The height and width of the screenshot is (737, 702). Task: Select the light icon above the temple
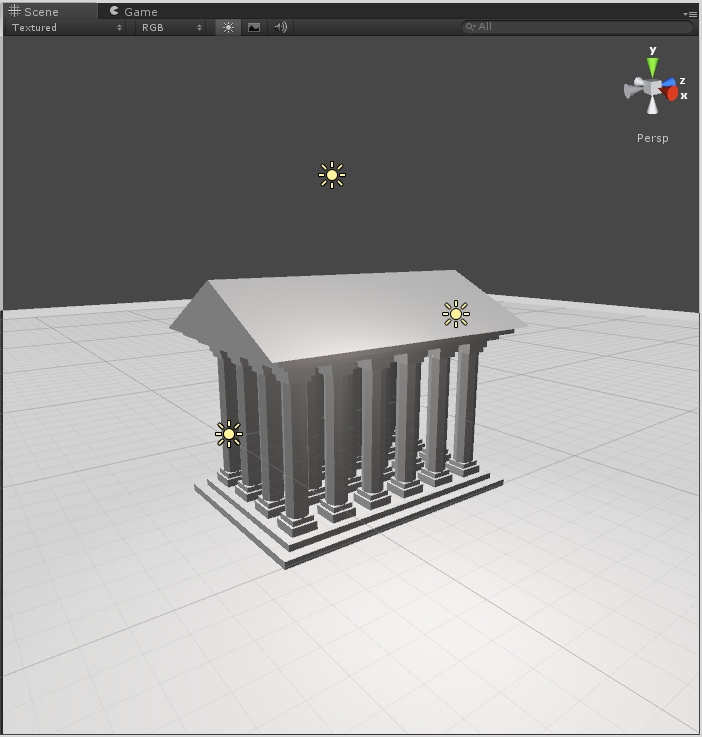pyautogui.click(x=332, y=175)
